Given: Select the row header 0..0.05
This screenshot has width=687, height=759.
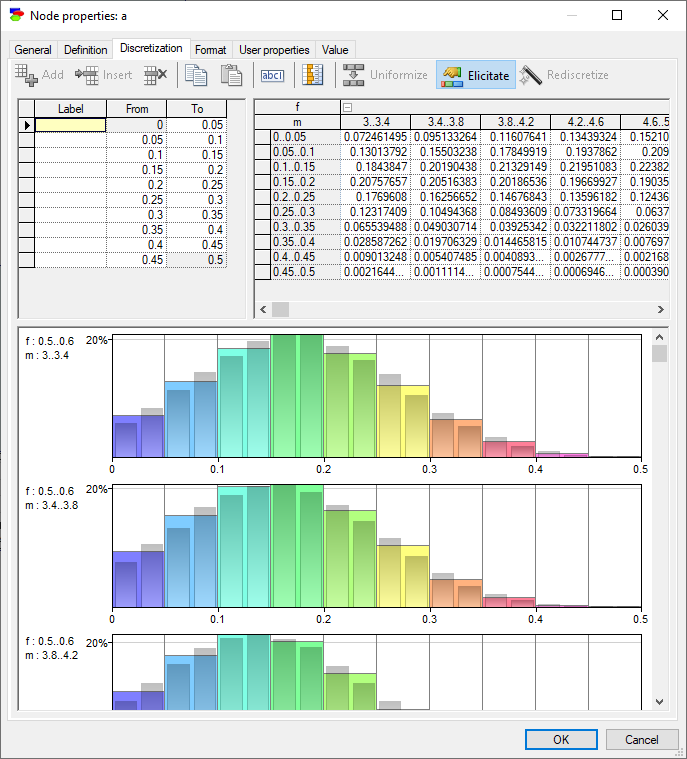Looking at the screenshot, I should coord(305,137).
